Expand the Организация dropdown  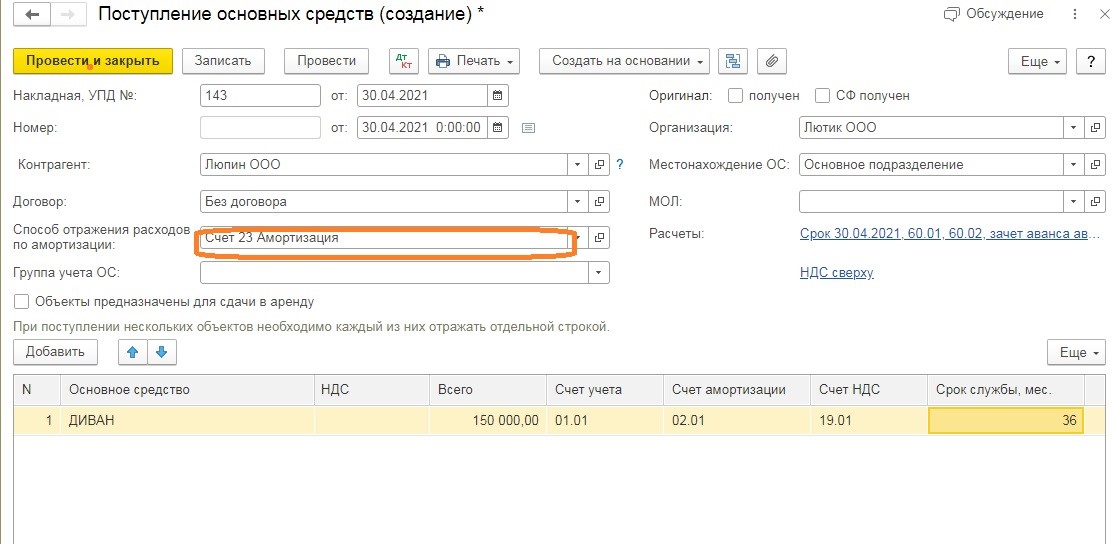tap(1074, 128)
